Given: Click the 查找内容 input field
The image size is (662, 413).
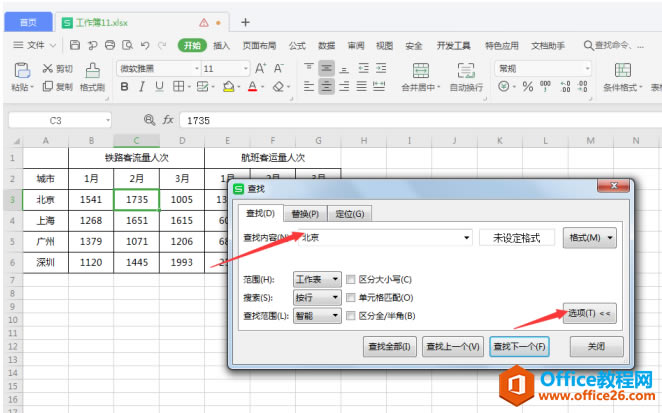Looking at the screenshot, I should 385,238.
